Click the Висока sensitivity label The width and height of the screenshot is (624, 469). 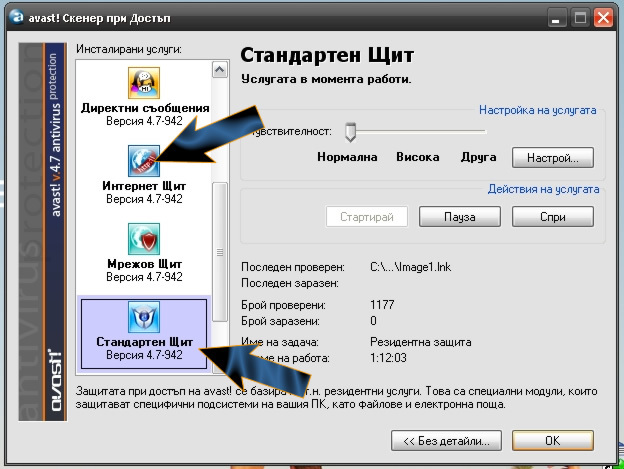pos(418,157)
